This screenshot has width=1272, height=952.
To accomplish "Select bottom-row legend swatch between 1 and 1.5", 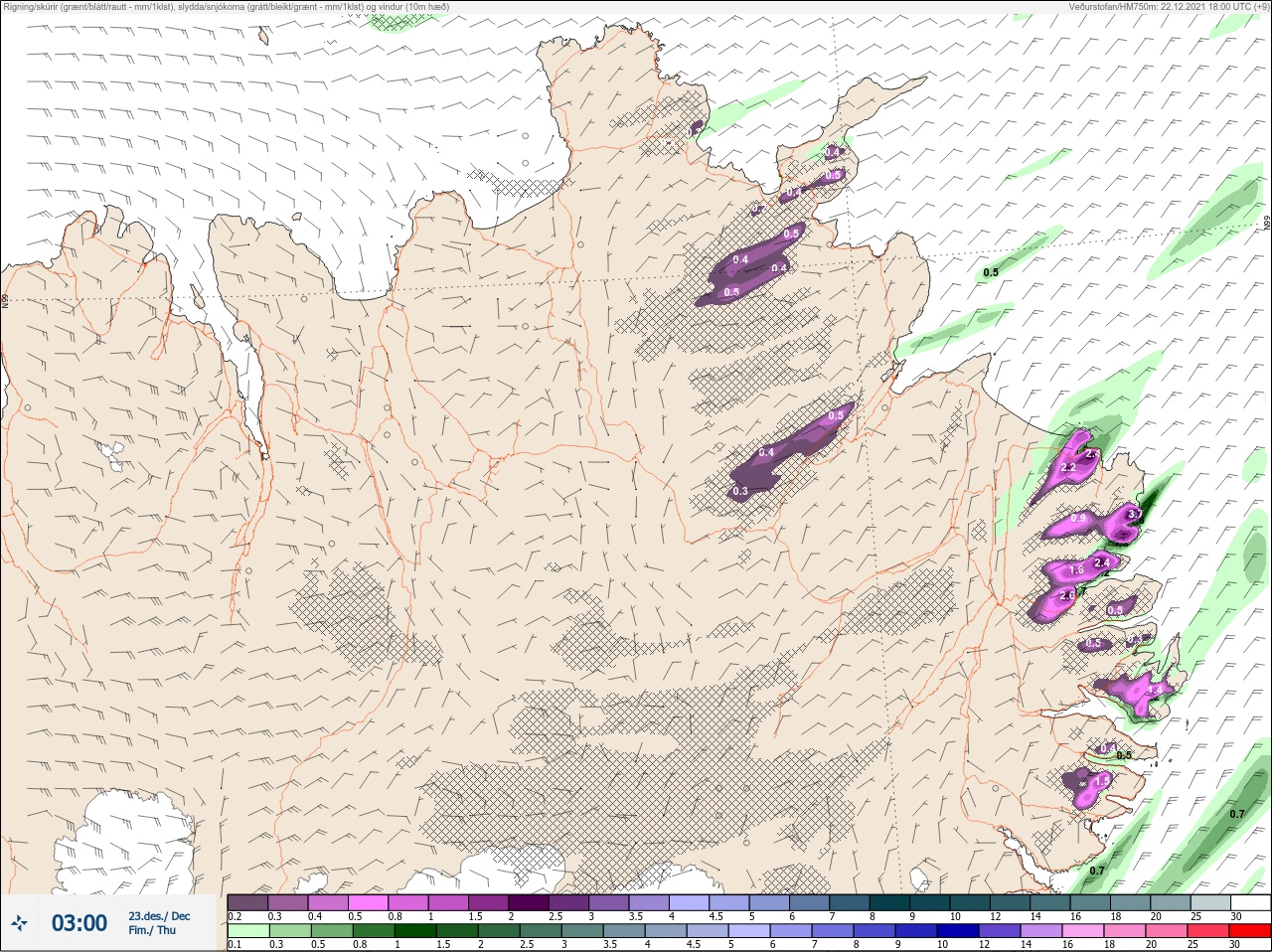I will 413,931.
